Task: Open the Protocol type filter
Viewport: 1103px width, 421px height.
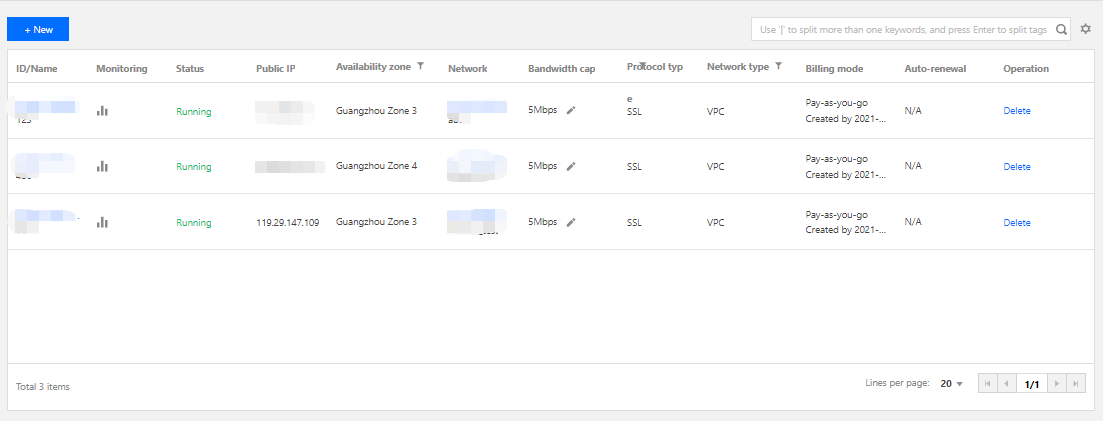Action: point(641,64)
